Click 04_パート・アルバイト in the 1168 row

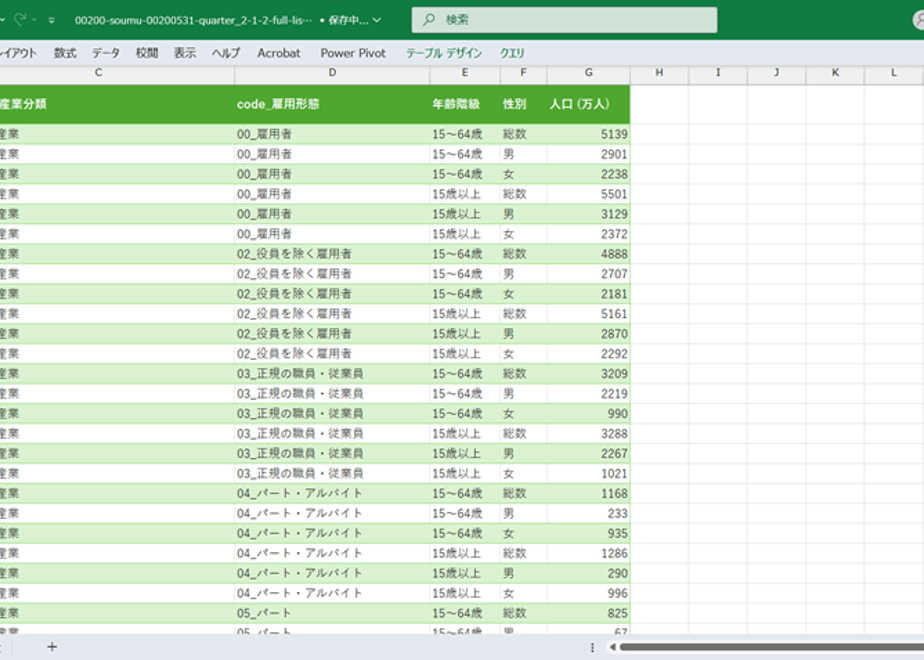point(299,493)
